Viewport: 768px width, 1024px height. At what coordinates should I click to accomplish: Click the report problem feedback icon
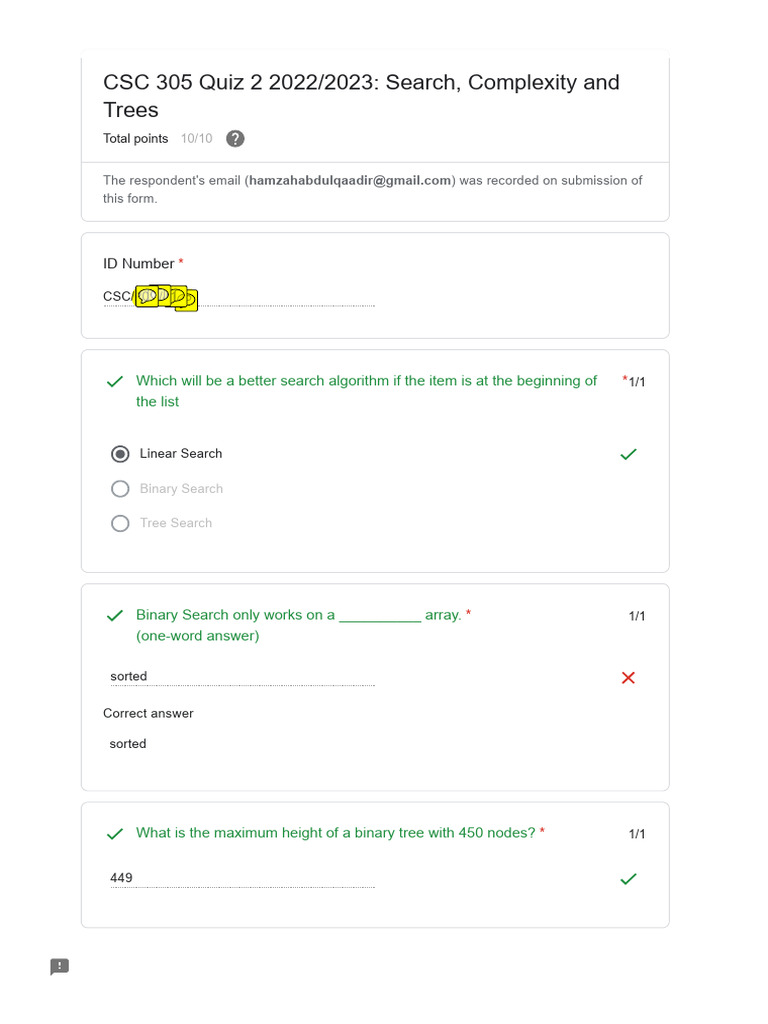(x=60, y=966)
